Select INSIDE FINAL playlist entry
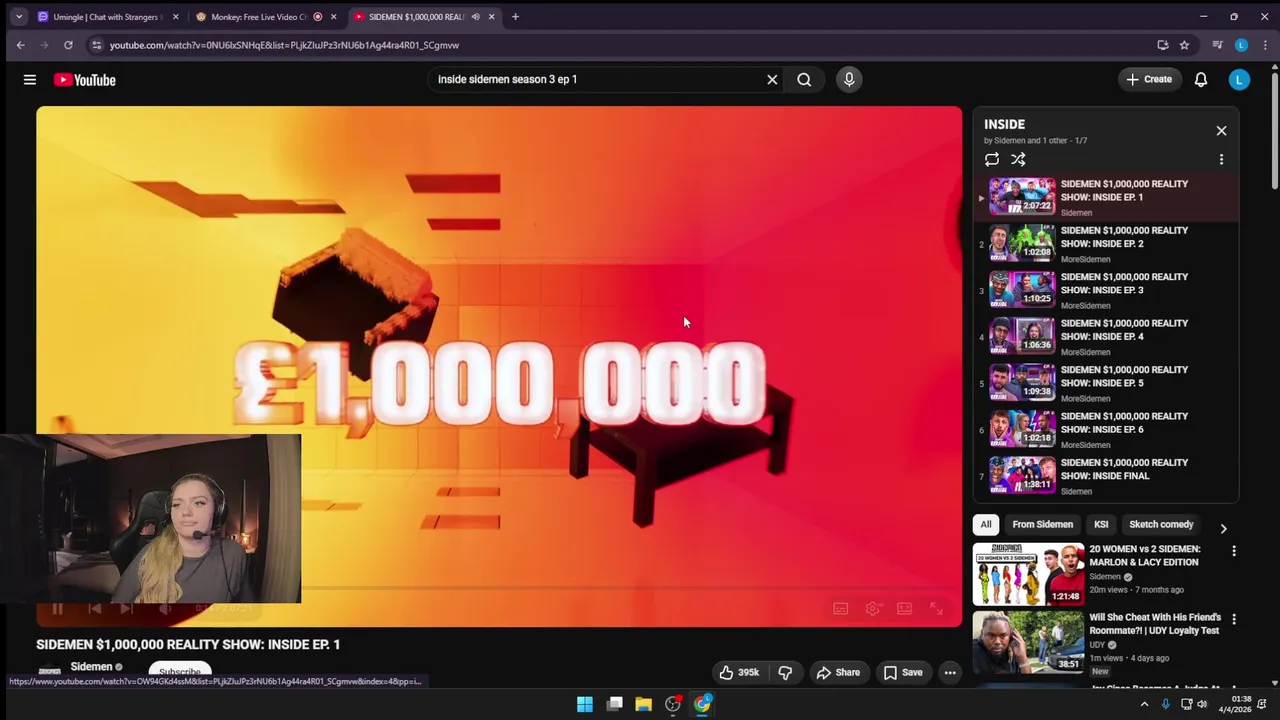 (1106, 476)
